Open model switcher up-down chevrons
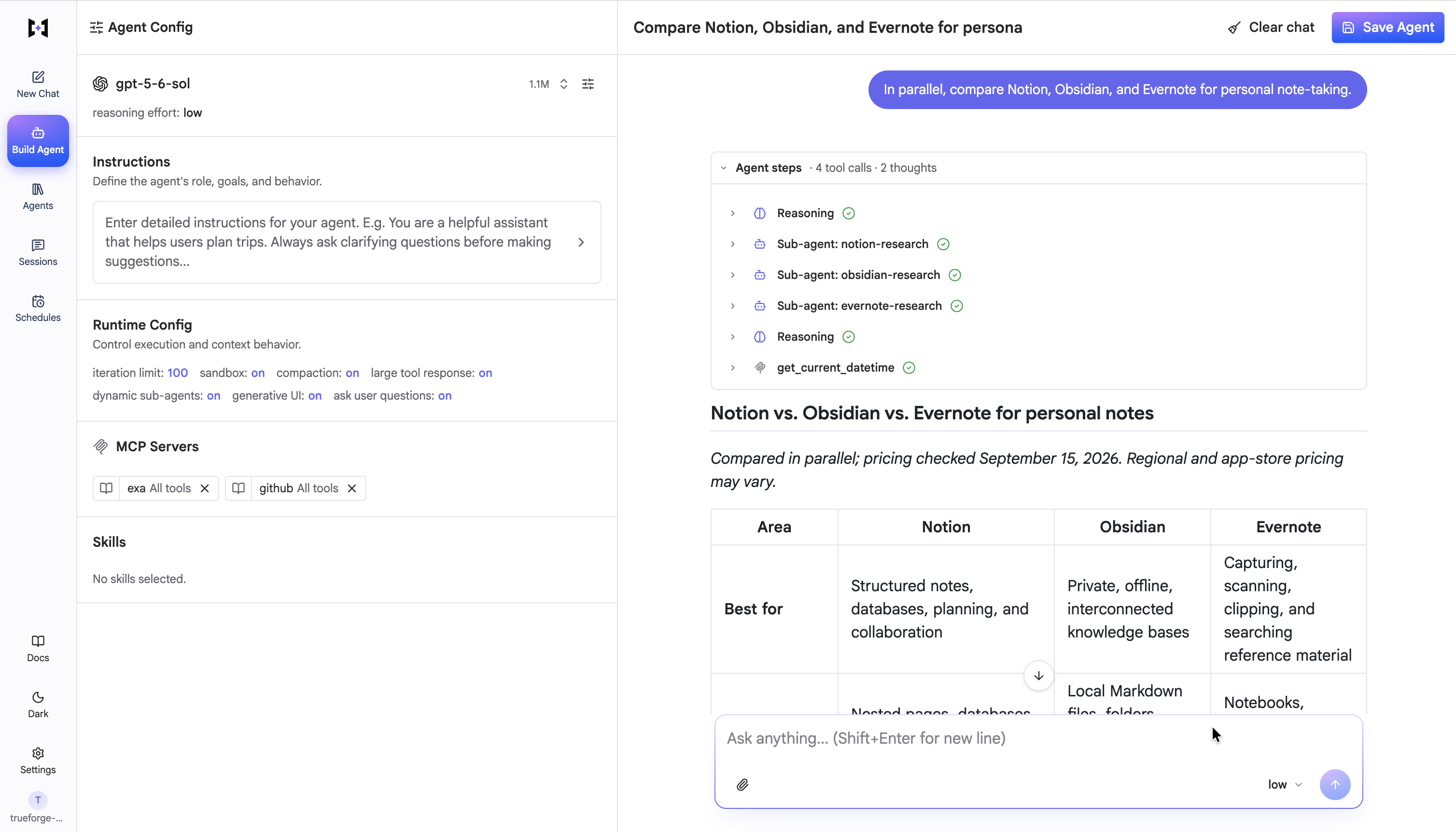Screen dimensions: 1456x832 tap(563, 84)
